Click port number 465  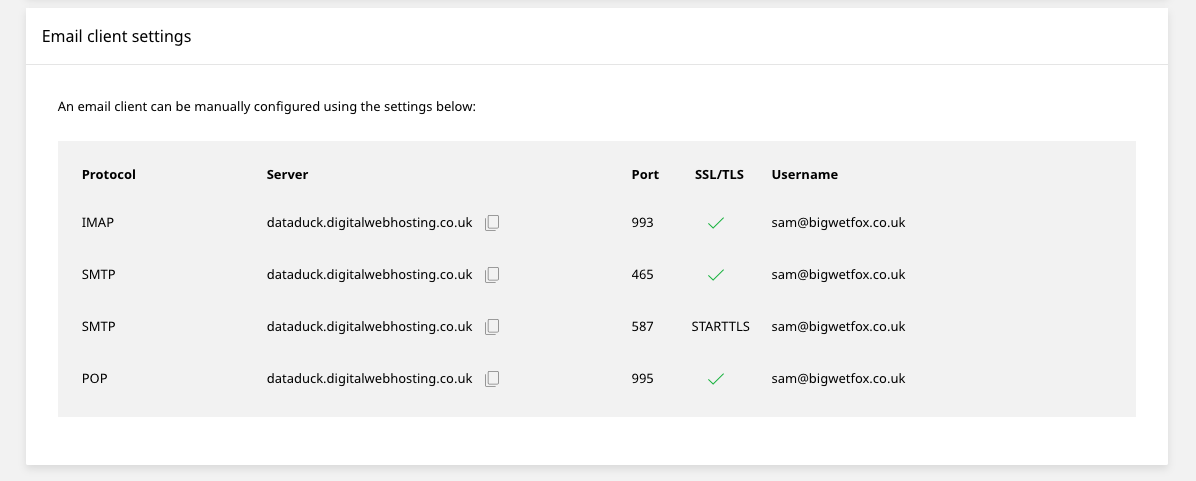[x=642, y=275]
